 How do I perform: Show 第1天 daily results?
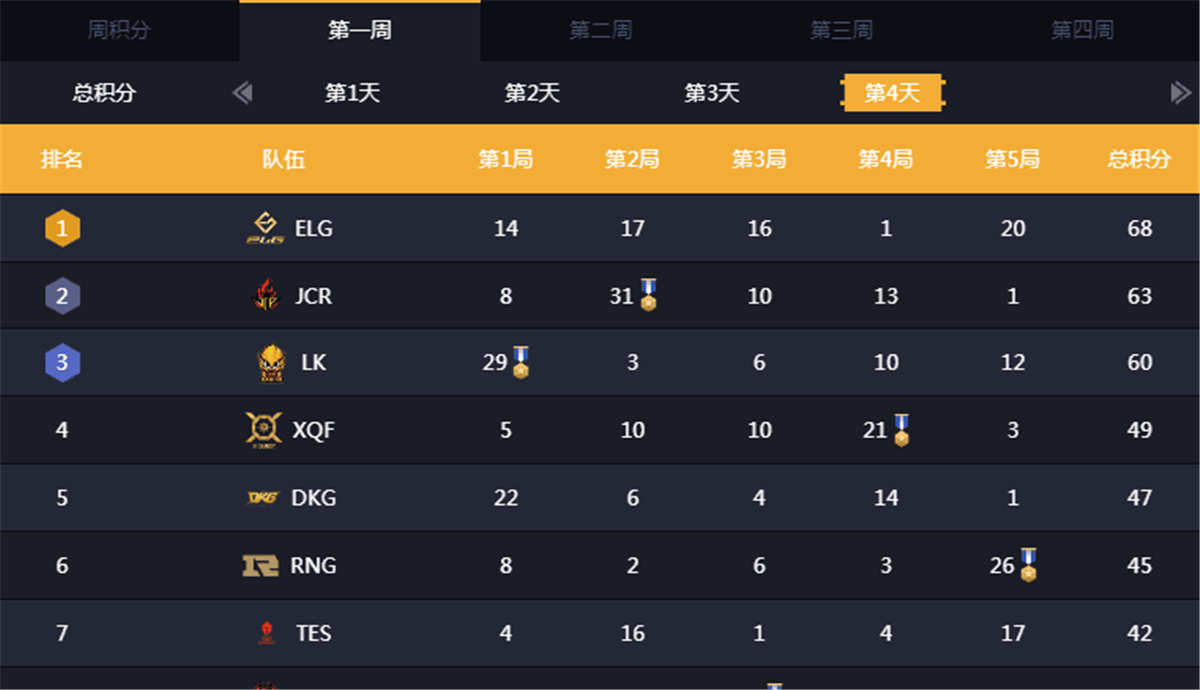click(x=352, y=93)
